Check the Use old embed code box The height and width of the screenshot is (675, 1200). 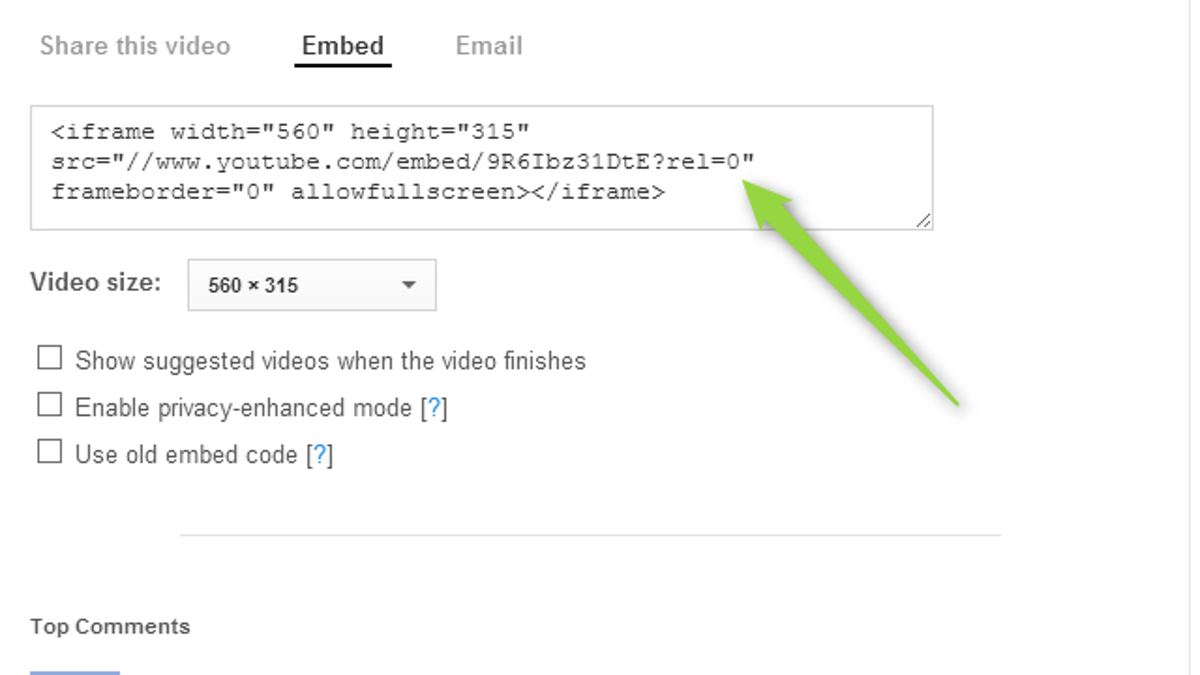pyautogui.click(x=49, y=452)
